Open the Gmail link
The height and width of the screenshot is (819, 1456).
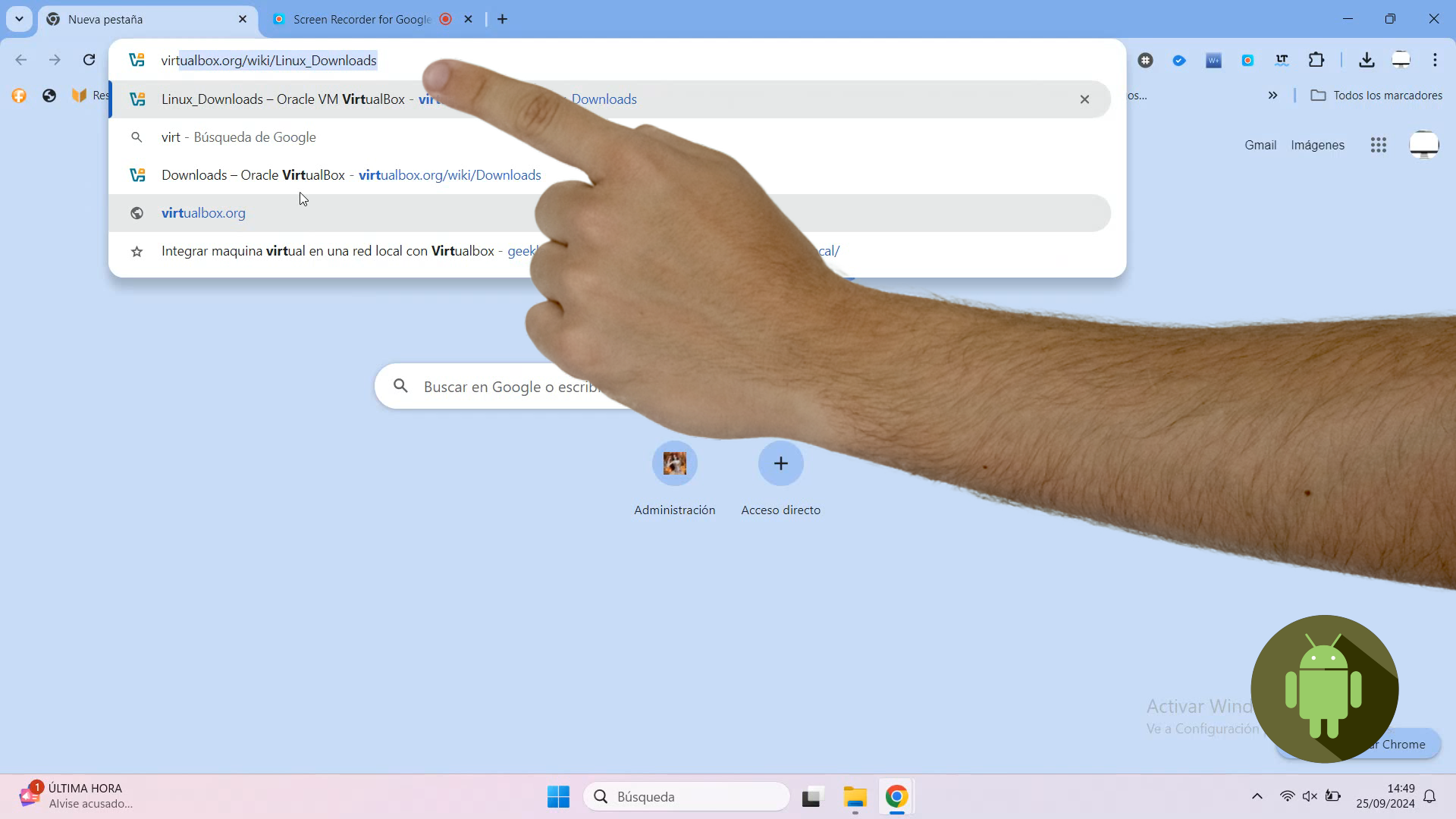[x=1260, y=145]
